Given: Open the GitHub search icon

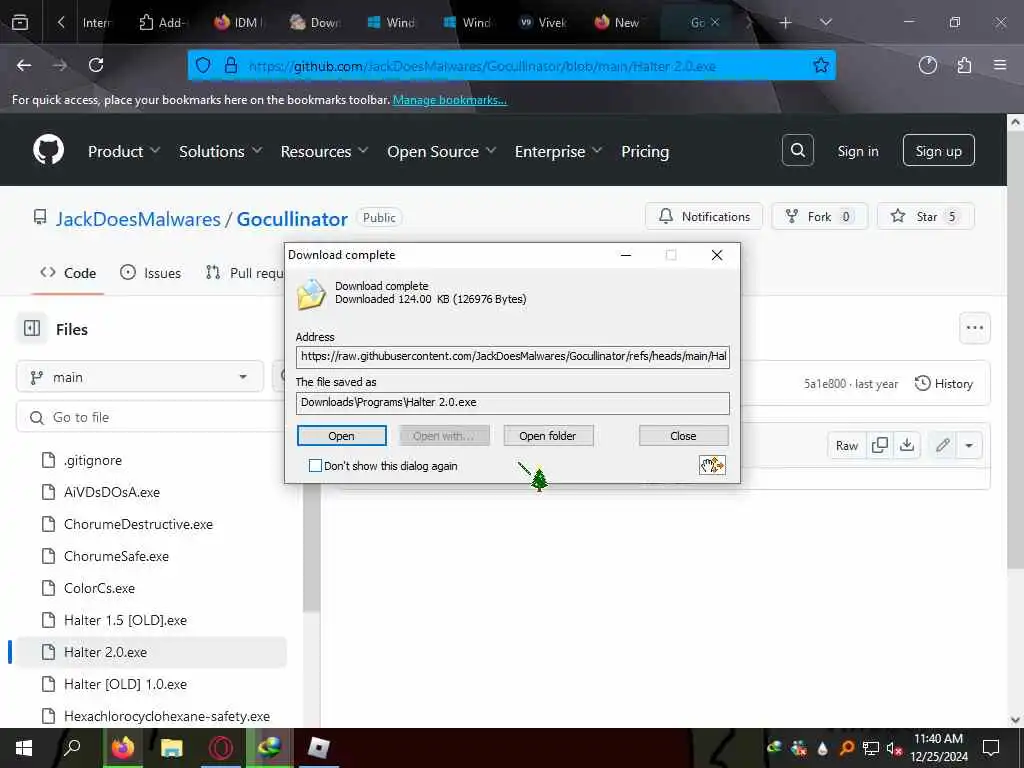Looking at the screenshot, I should [797, 150].
